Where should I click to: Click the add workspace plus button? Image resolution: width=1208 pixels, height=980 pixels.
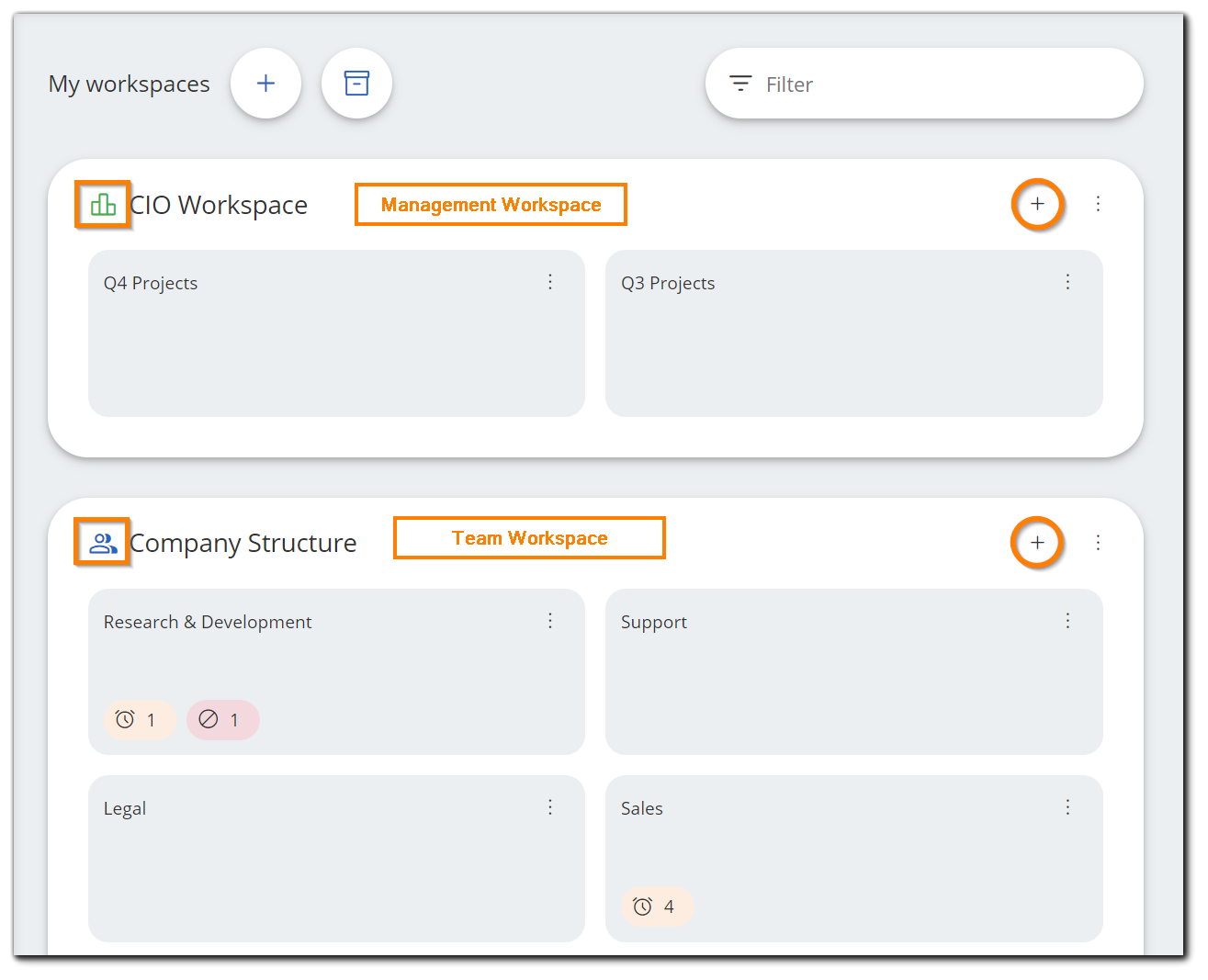pos(265,84)
